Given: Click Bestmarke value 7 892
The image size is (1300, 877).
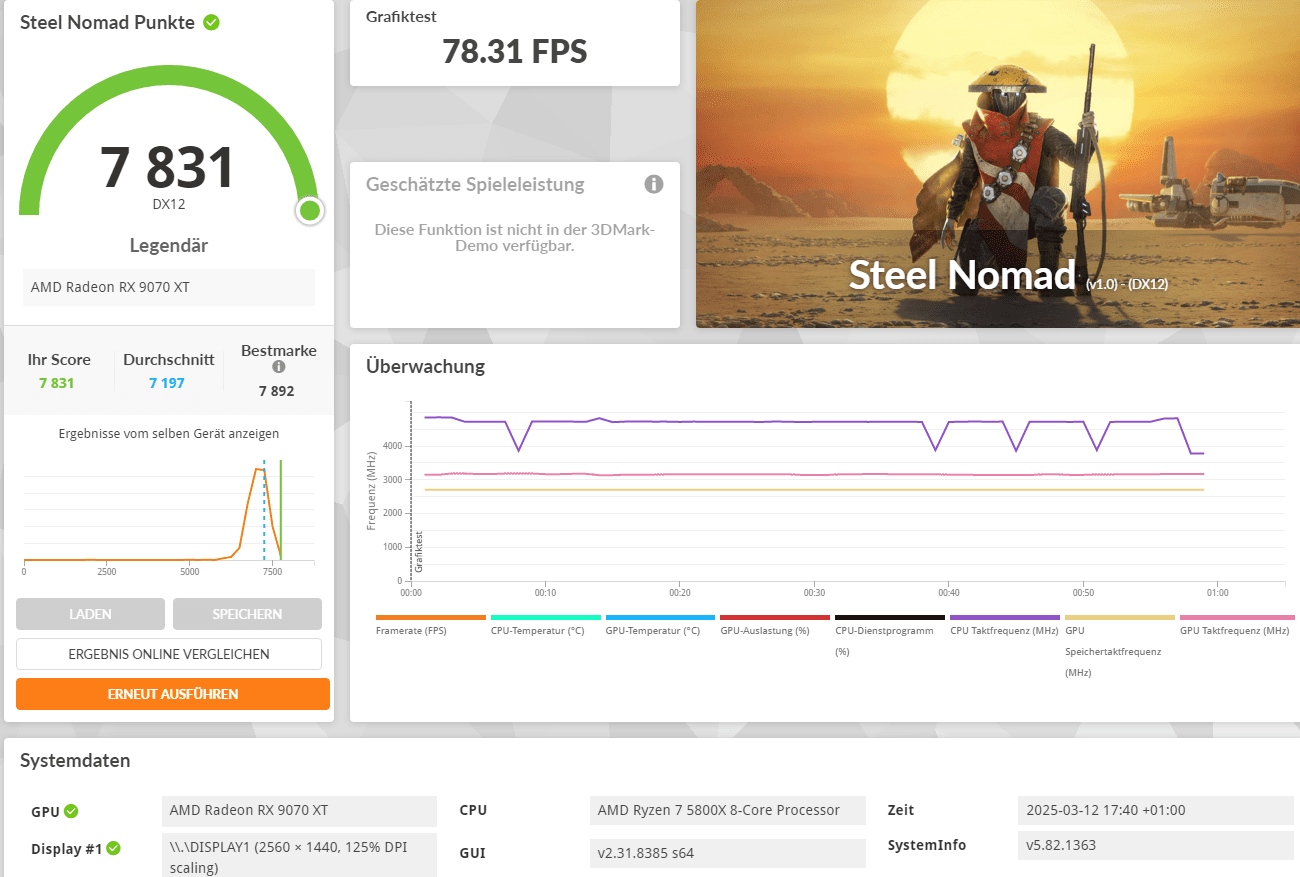Looking at the screenshot, I should pos(276,391).
